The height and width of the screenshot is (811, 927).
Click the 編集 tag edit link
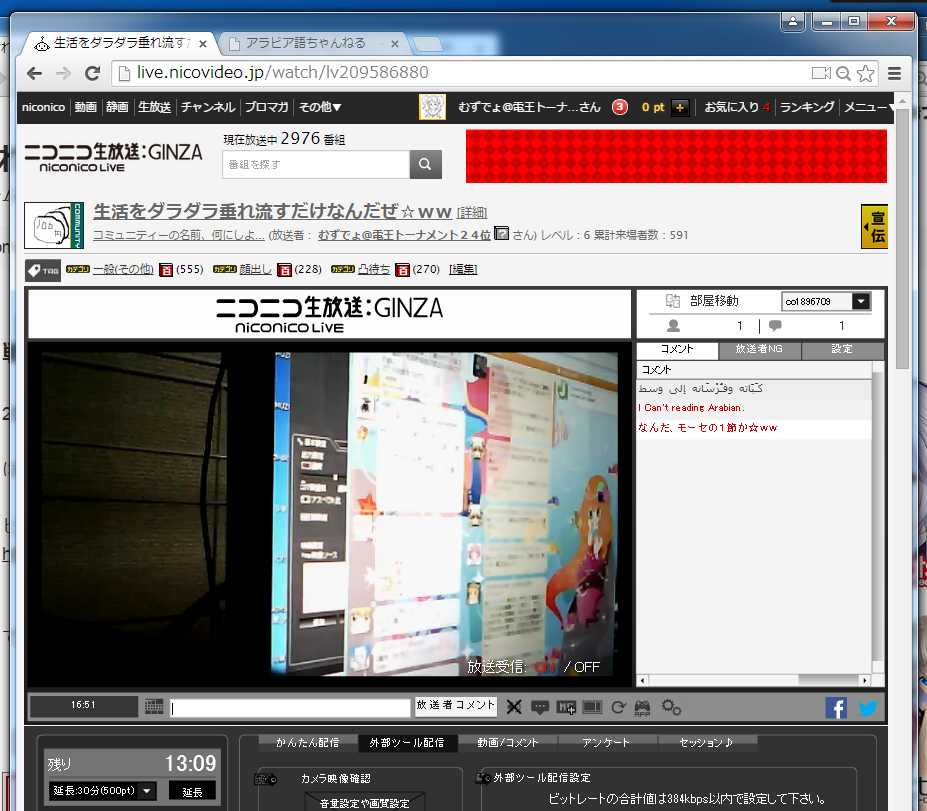point(463,269)
